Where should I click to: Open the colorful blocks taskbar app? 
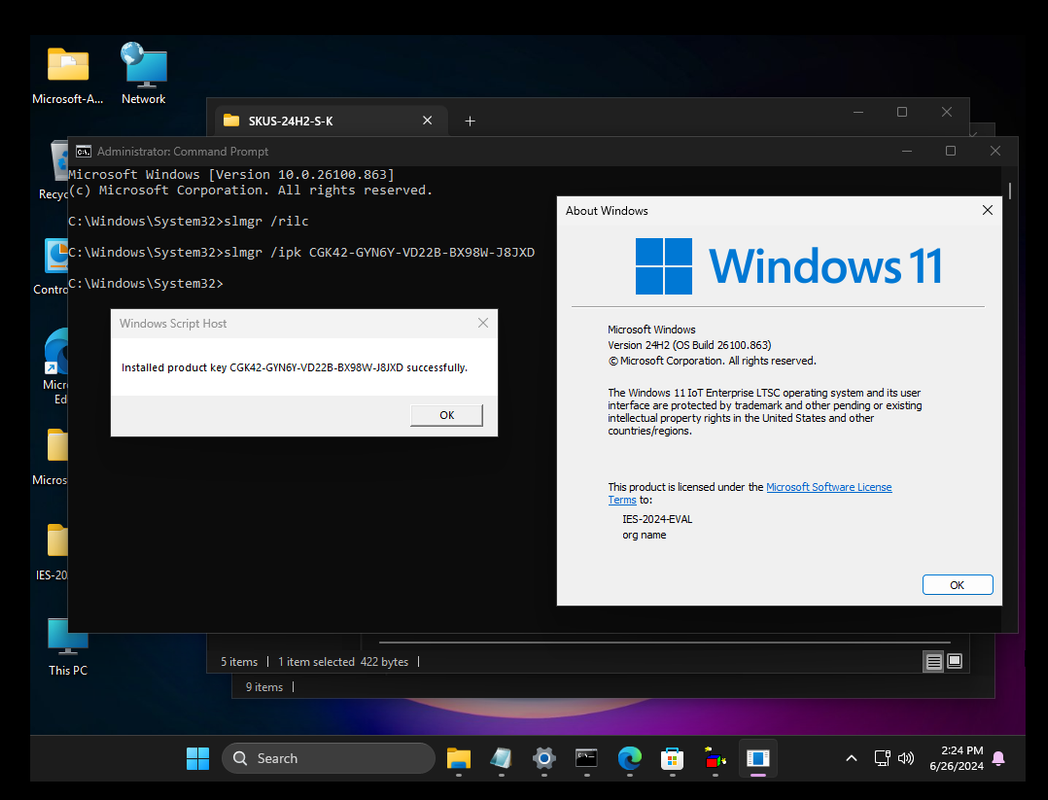pyautogui.click(x=715, y=758)
